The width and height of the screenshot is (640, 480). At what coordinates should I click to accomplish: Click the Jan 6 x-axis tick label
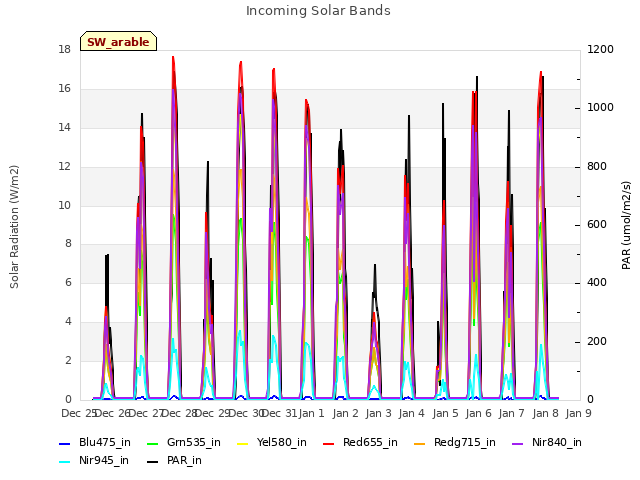pyautogui.click(x=479, y=413)
